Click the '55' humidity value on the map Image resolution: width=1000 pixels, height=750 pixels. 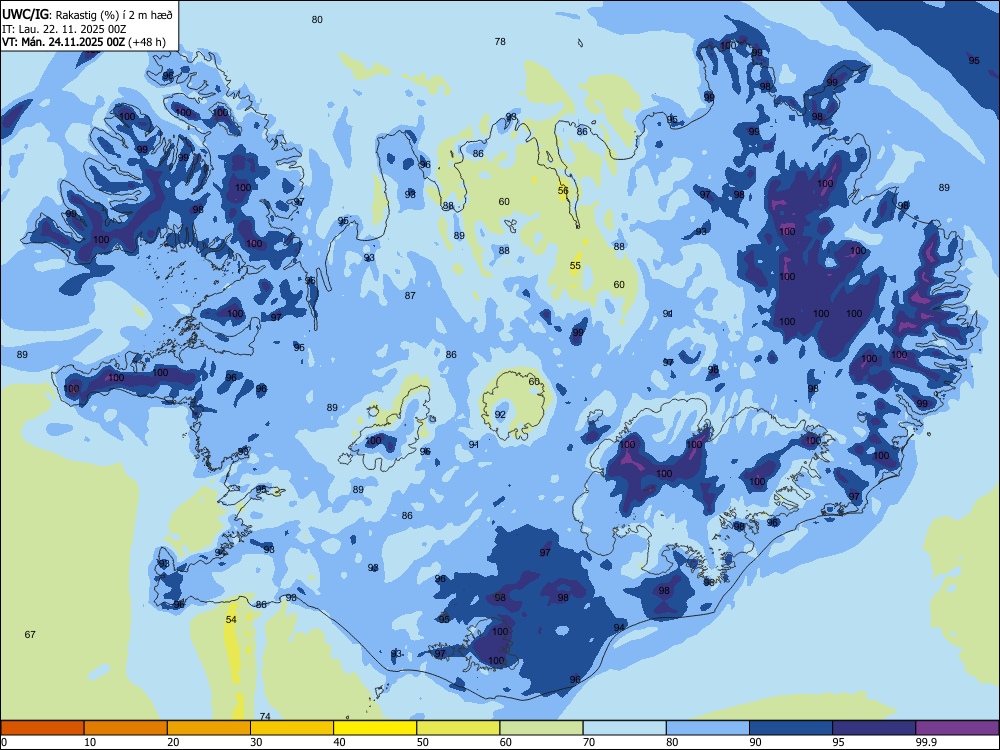pyautogui.click(x=575, y=265)
